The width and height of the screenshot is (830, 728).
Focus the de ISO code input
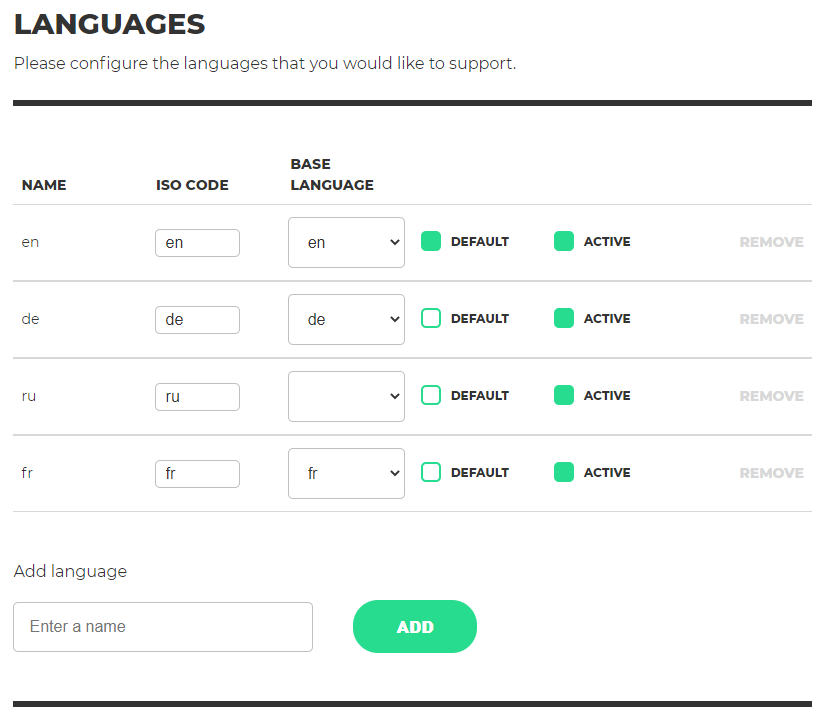coord(197,320)
